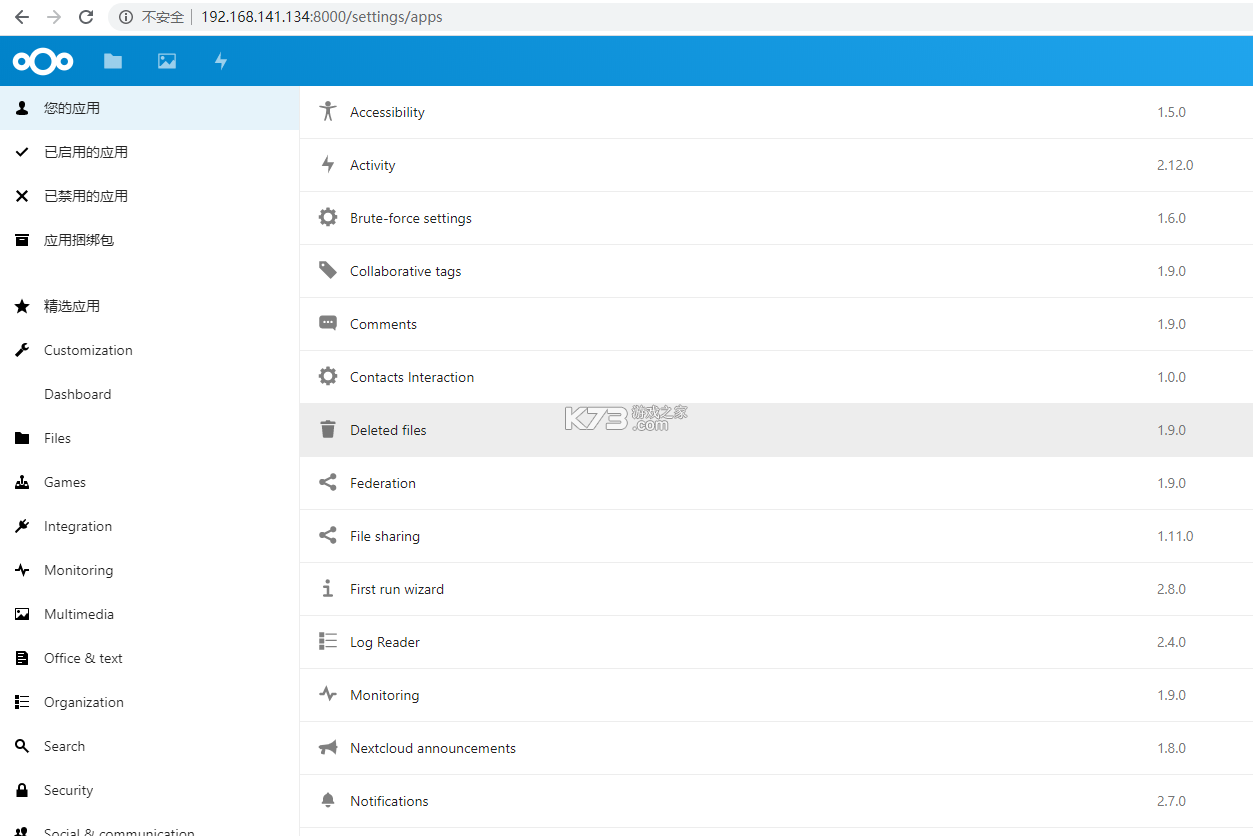Select the First run wizard app name
This screenshot has height=836, width=1253.
(397, 589)
